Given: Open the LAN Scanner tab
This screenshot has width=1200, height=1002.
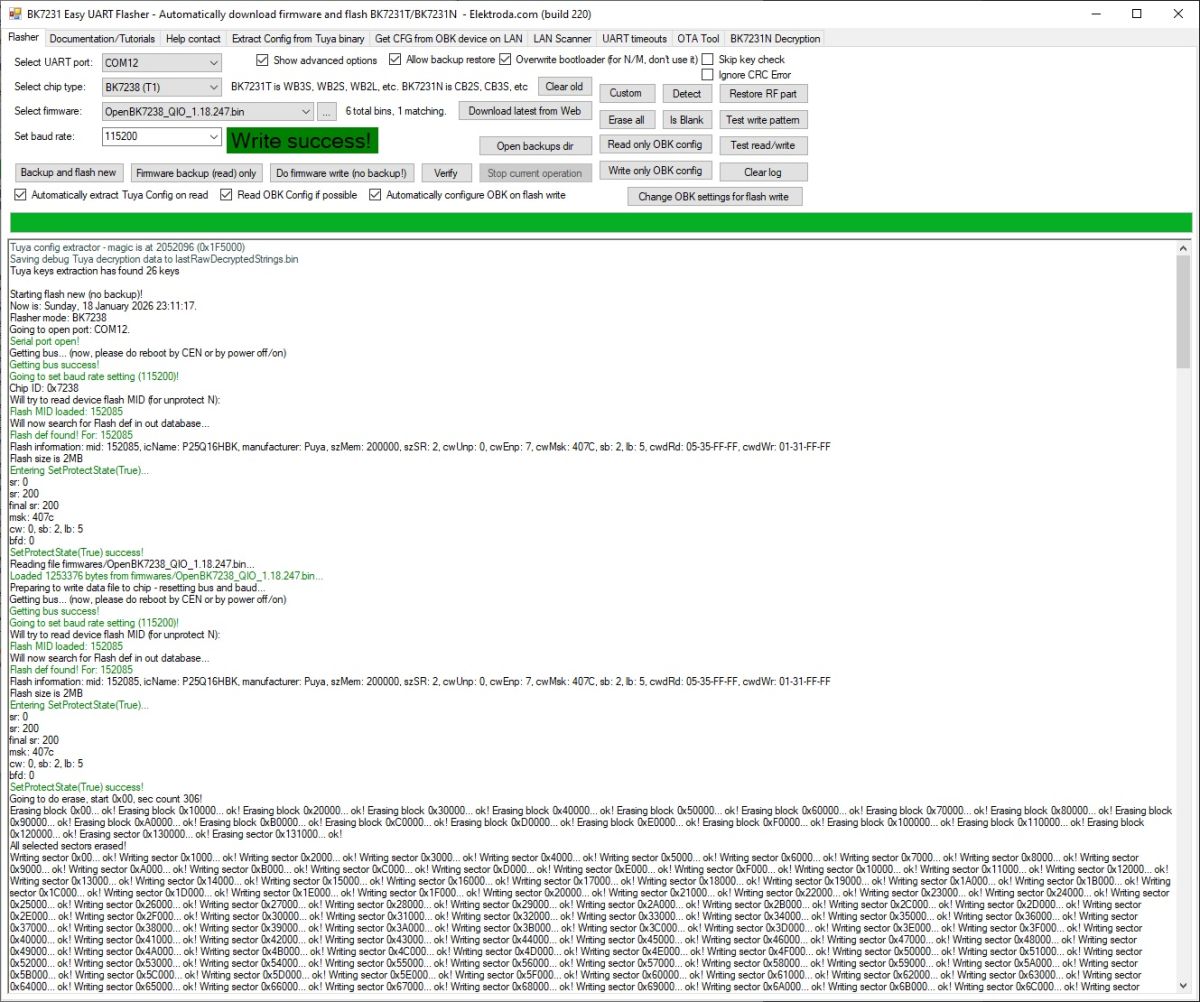Looking at the screenshot, I should point(562,39).
